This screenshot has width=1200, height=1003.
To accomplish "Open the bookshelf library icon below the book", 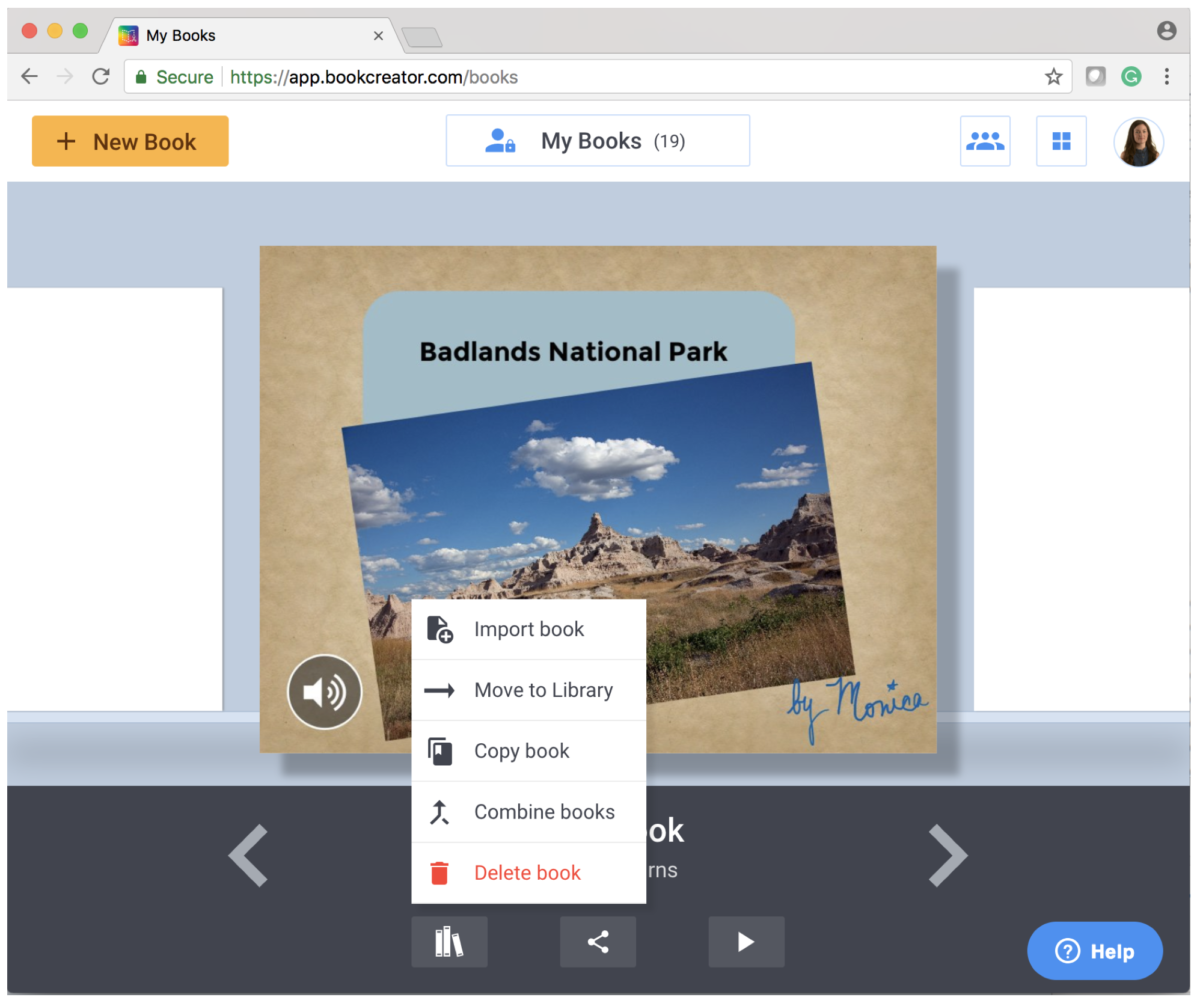I will 448,941.
